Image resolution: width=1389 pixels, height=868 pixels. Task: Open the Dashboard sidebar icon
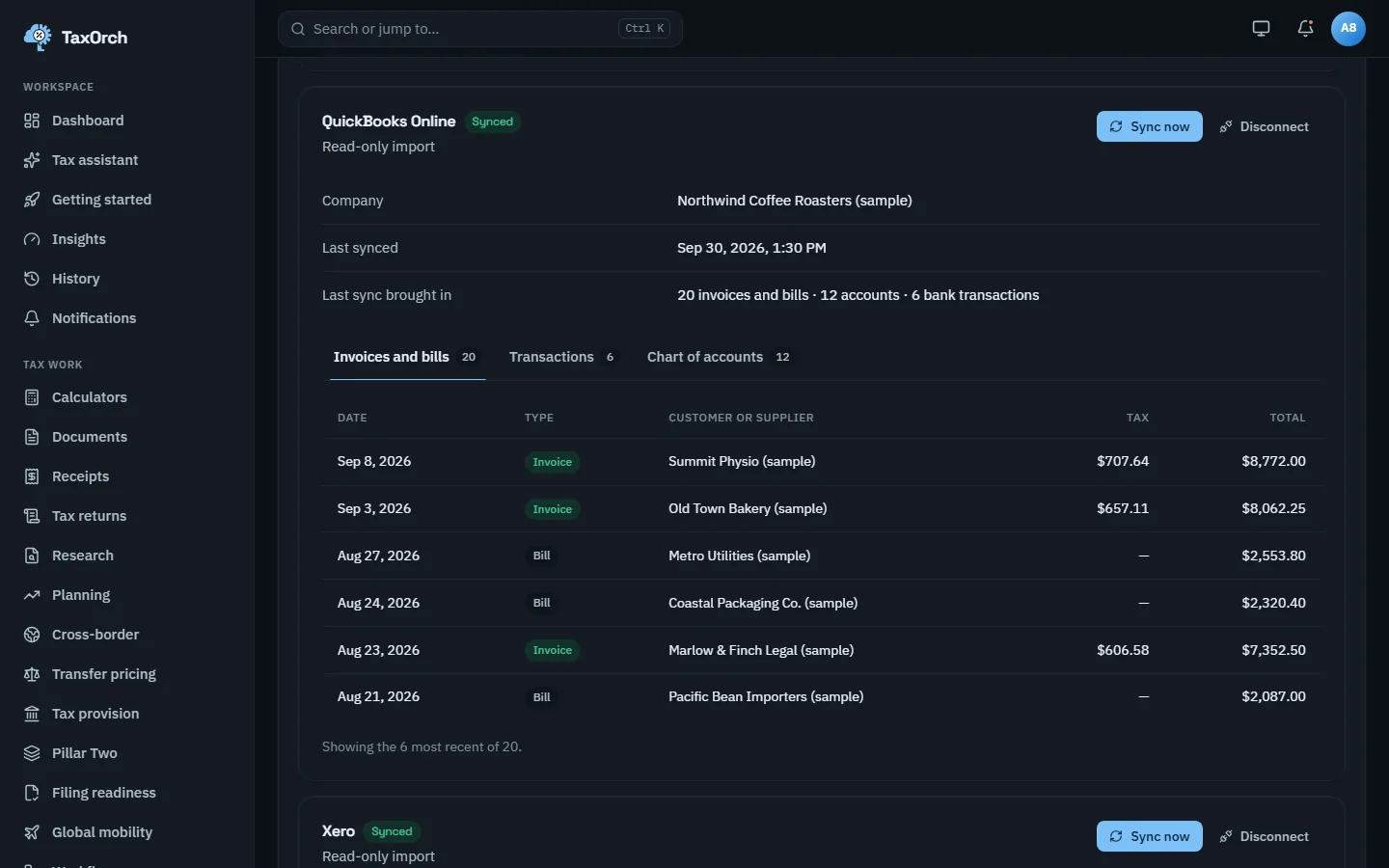click(32, 121)
